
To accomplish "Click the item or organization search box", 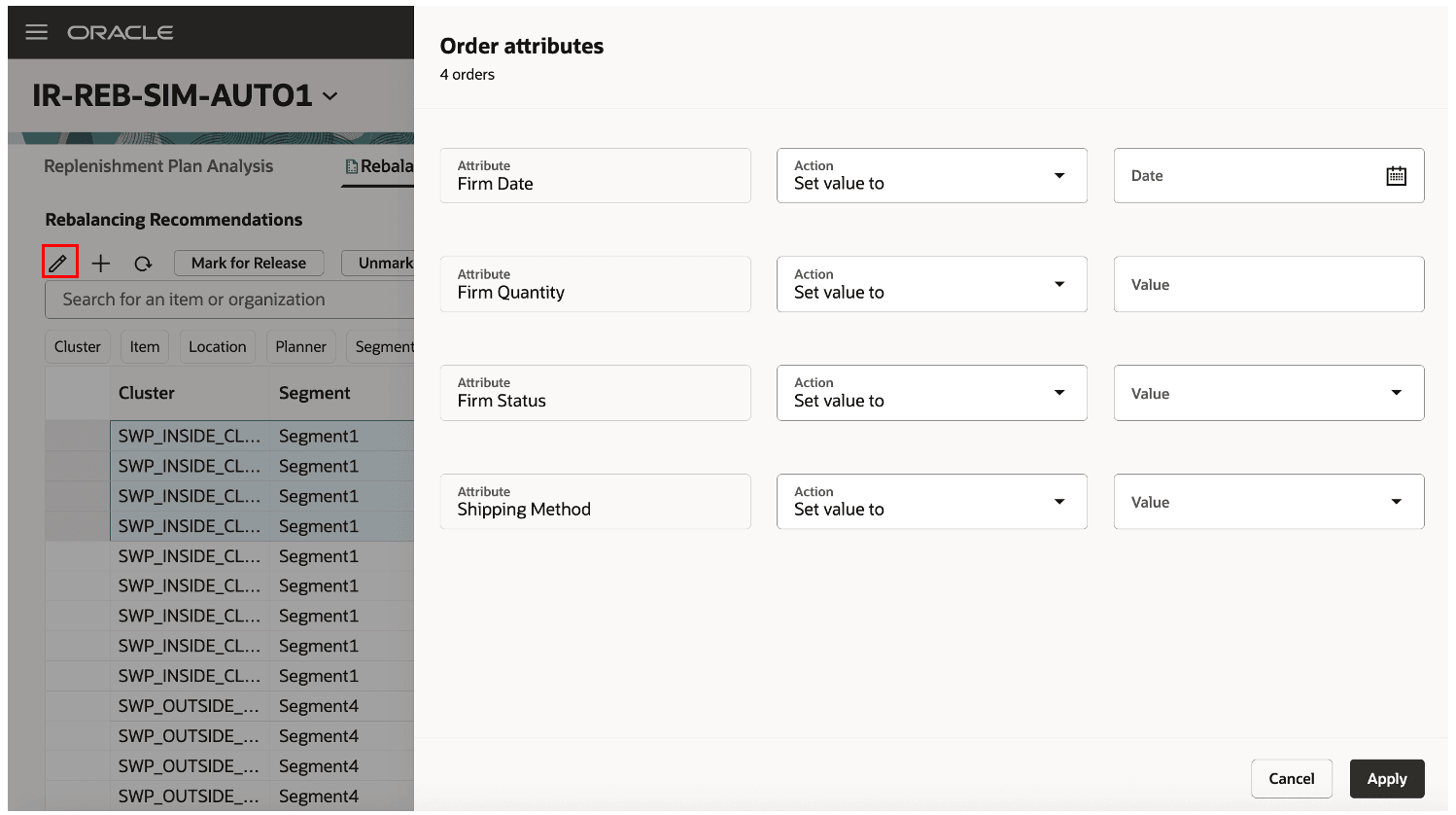I will 233,300.
